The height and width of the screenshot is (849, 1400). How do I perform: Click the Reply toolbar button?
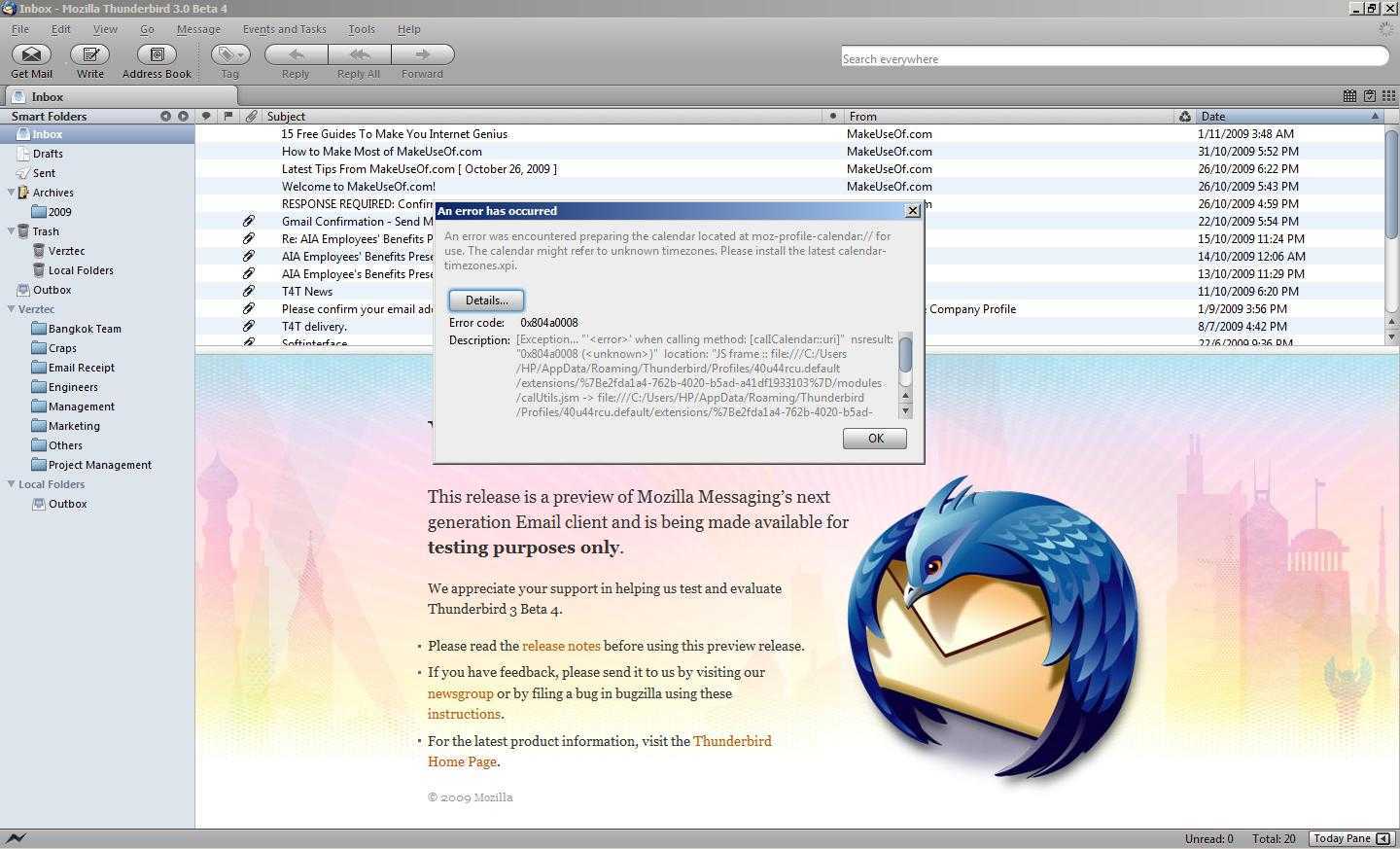(x=296, y=55)
